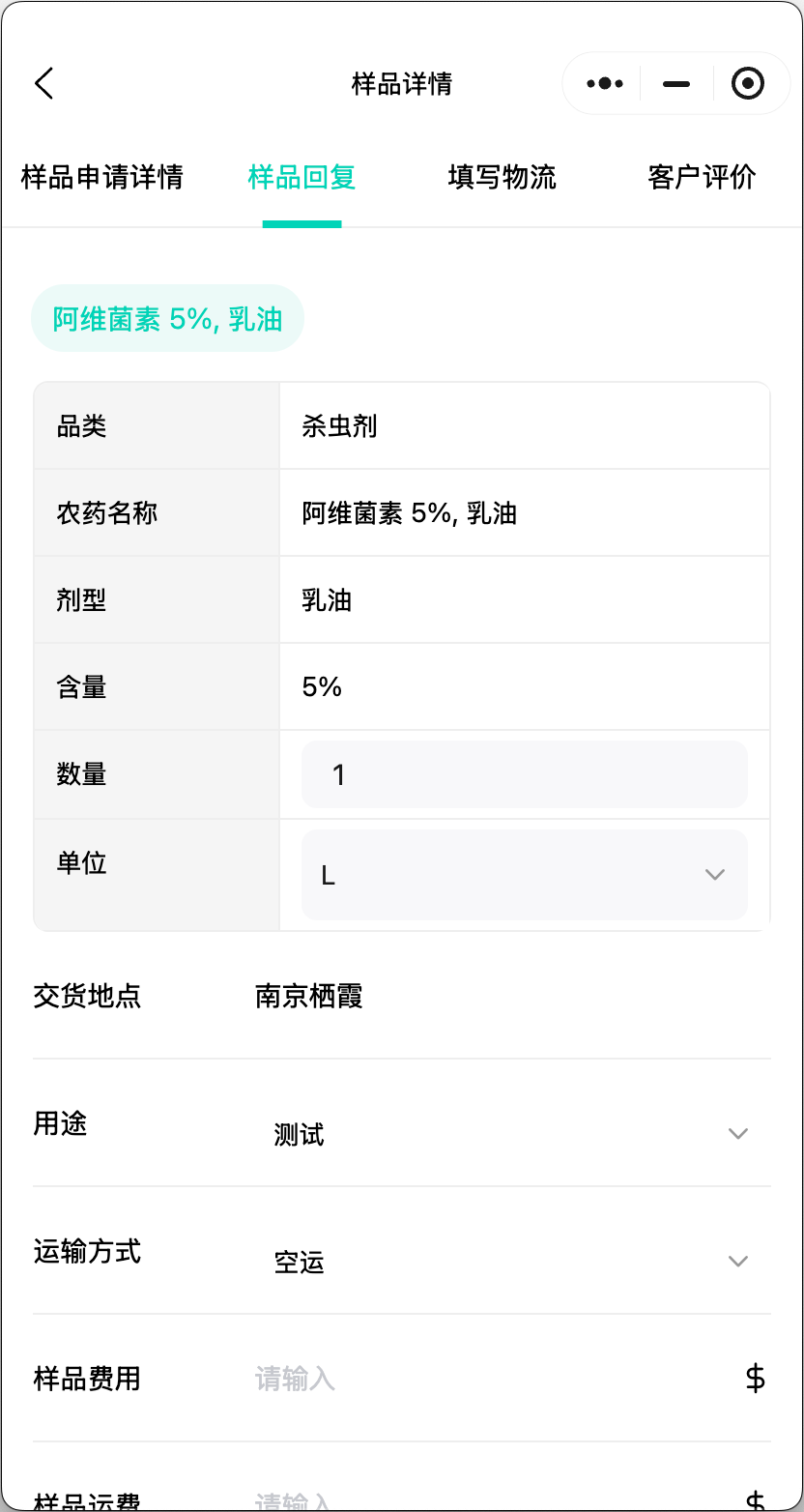Close mini program via target circle icon
This screenshot has width=804, height=1512.
748,84
